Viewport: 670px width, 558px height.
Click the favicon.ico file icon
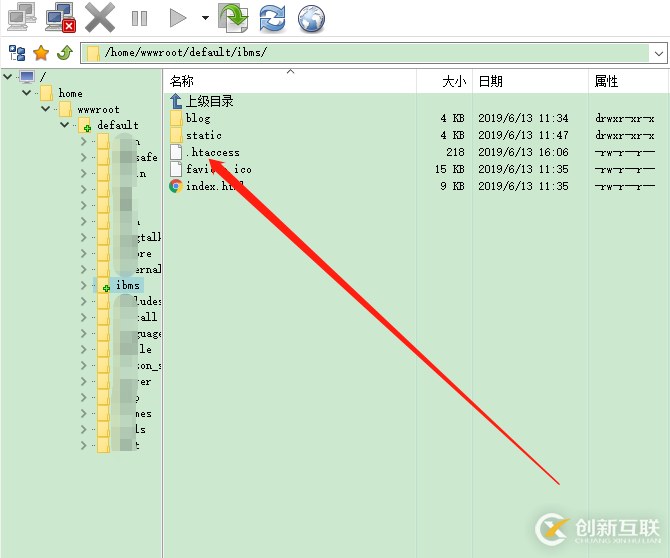176,169
